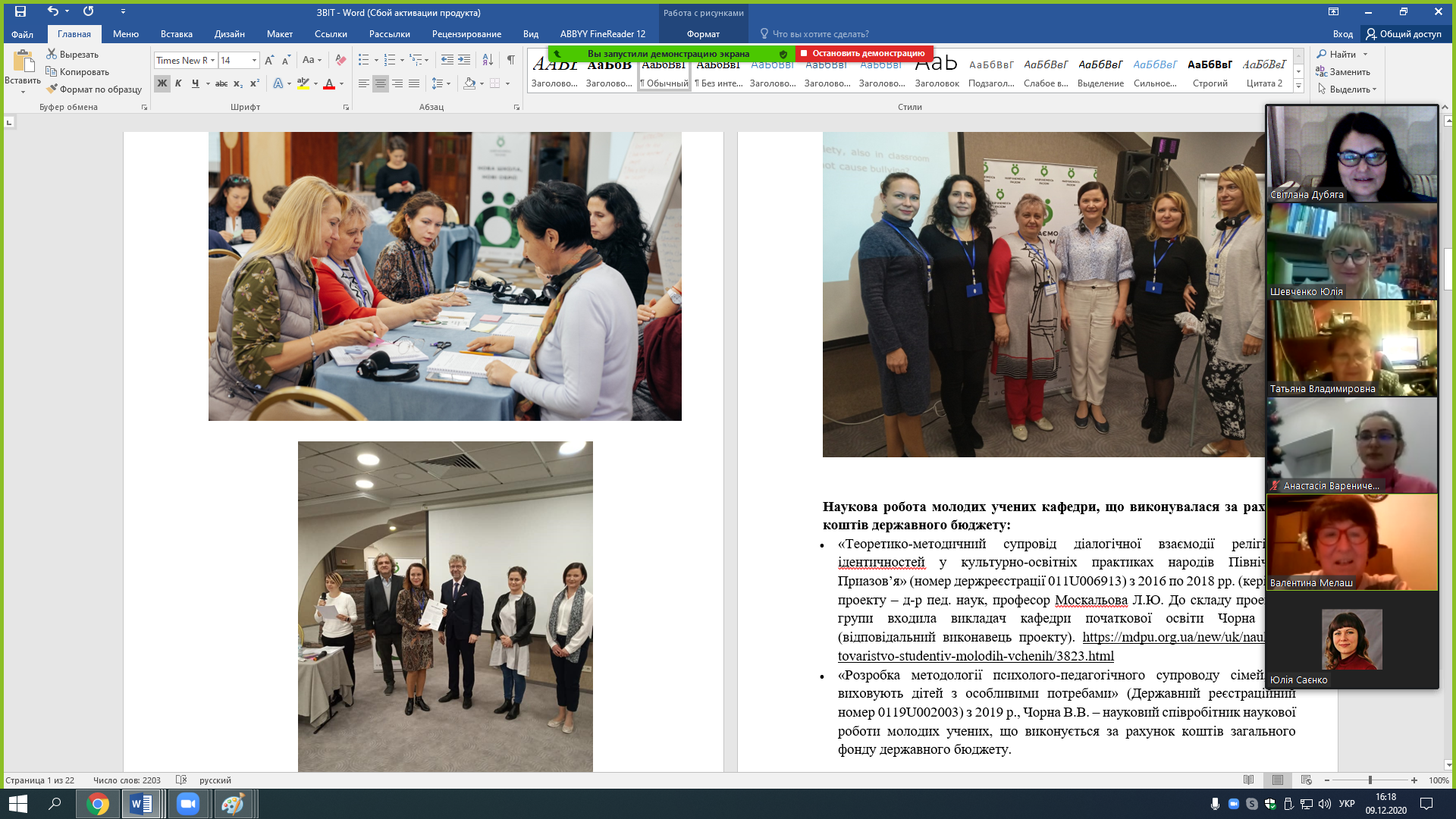The width and height of the screenshot is (1456, 819).
Task: Toggle italic formatting button К
Action: coord(178,83)
